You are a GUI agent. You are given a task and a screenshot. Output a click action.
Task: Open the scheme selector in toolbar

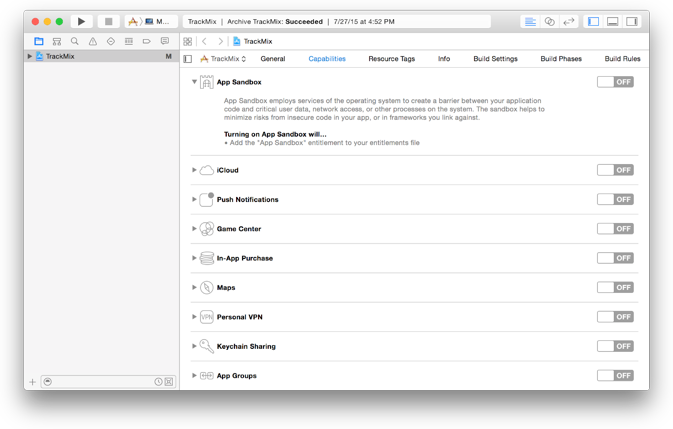click(x=151, y=21)
